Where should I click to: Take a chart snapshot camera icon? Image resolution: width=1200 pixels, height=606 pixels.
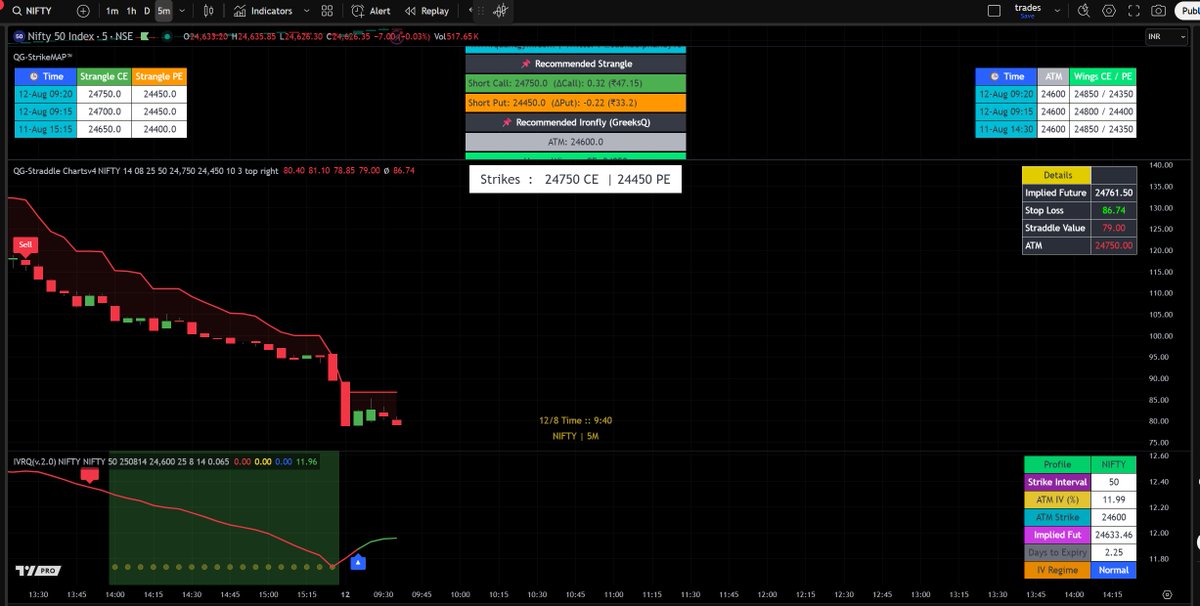(x=1158, y=11)
